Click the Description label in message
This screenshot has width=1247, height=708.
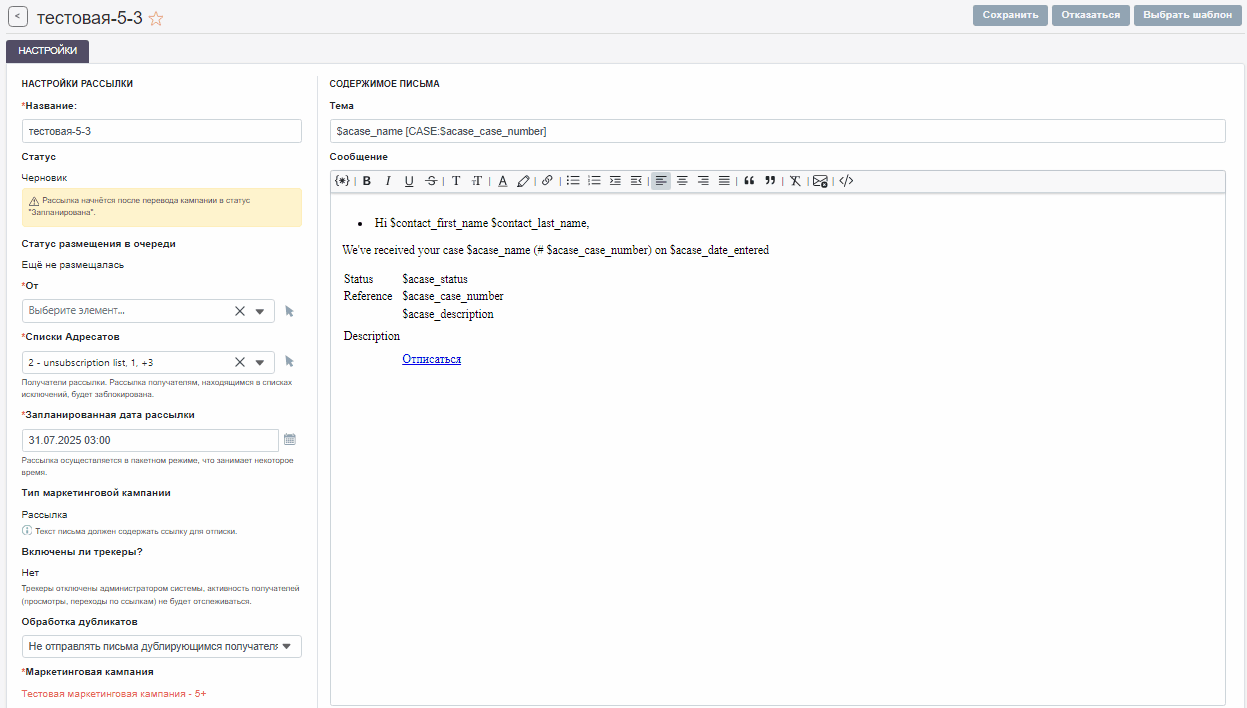click(372, 336)
